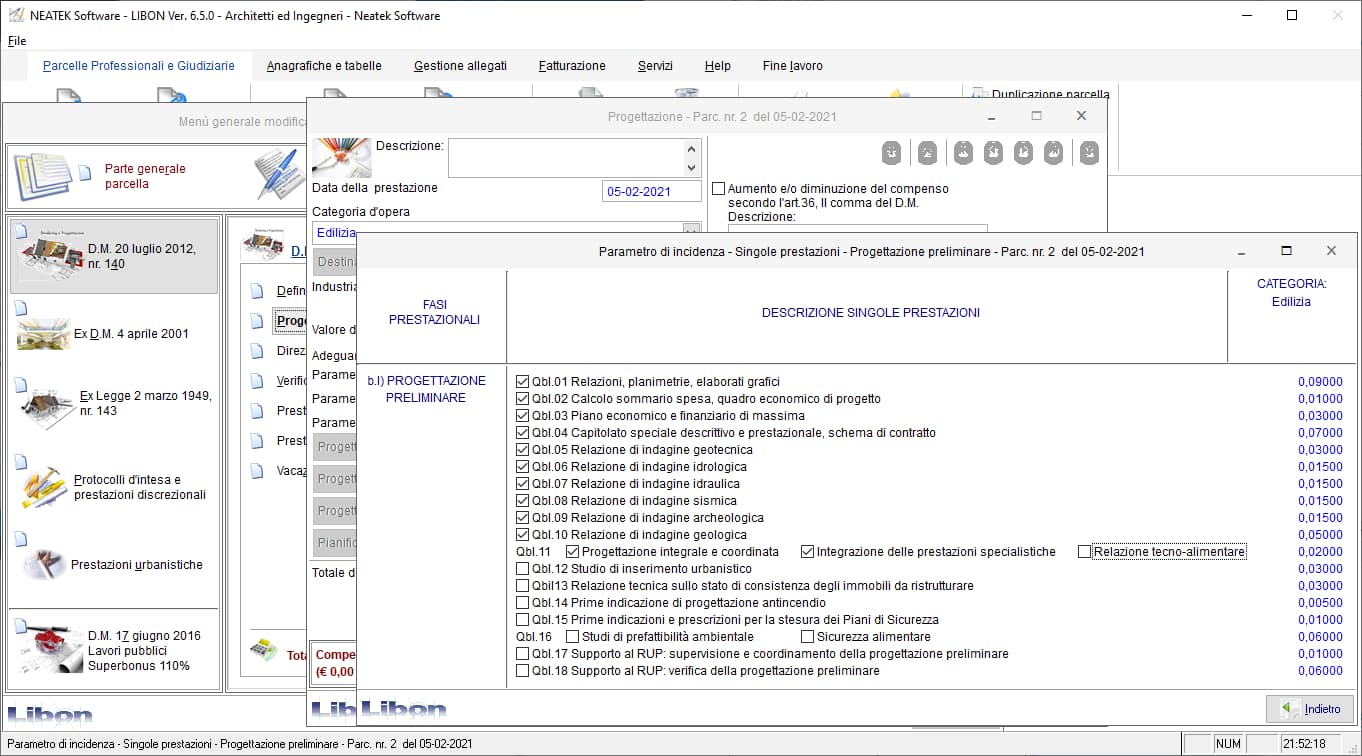This screenshot has height=756, width=1362.
Task: Click the page icon beside Defin entry
Action: (x=256, y=291)
